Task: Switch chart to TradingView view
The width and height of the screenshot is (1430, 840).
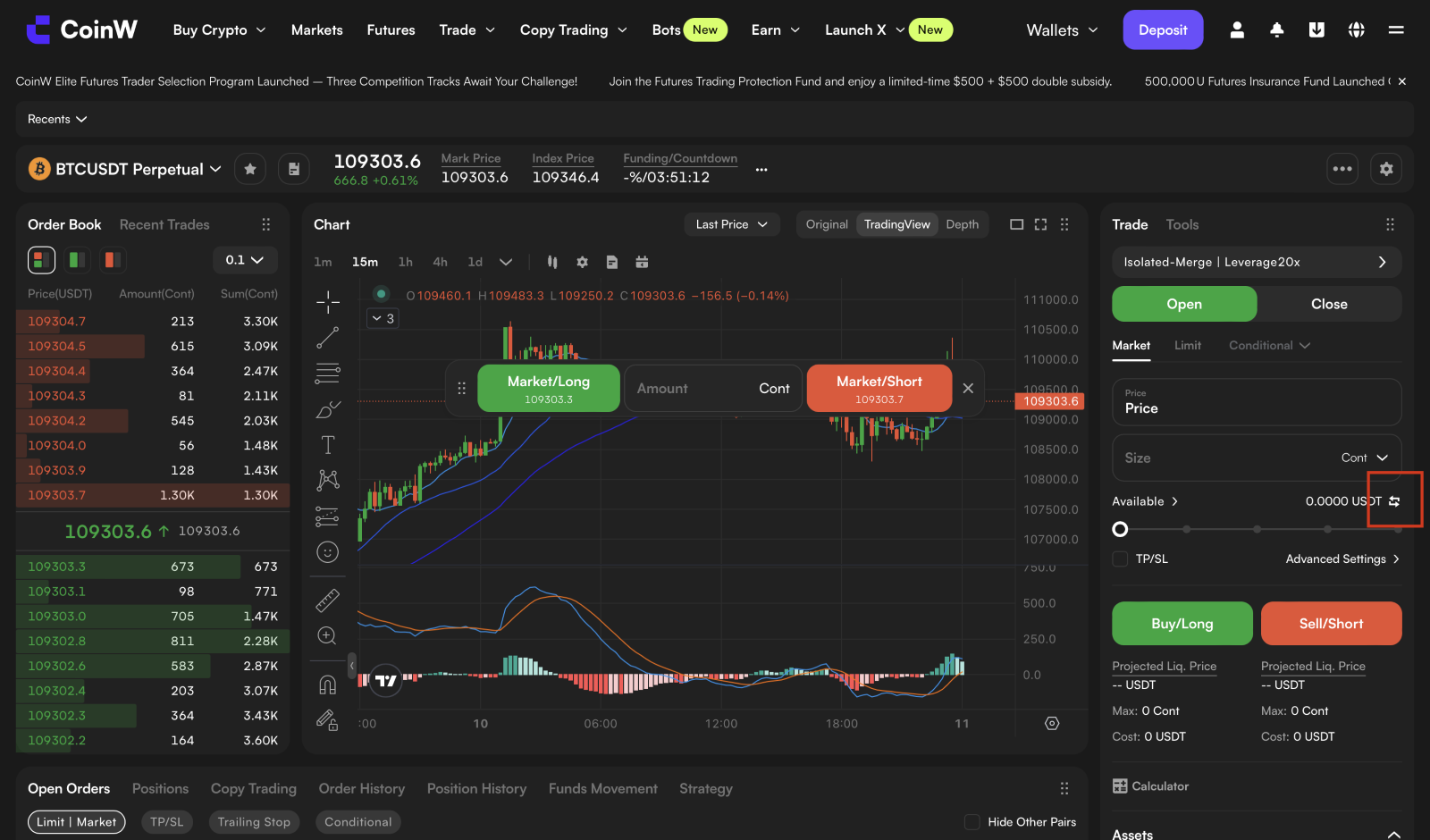Action: pos(896,224)
